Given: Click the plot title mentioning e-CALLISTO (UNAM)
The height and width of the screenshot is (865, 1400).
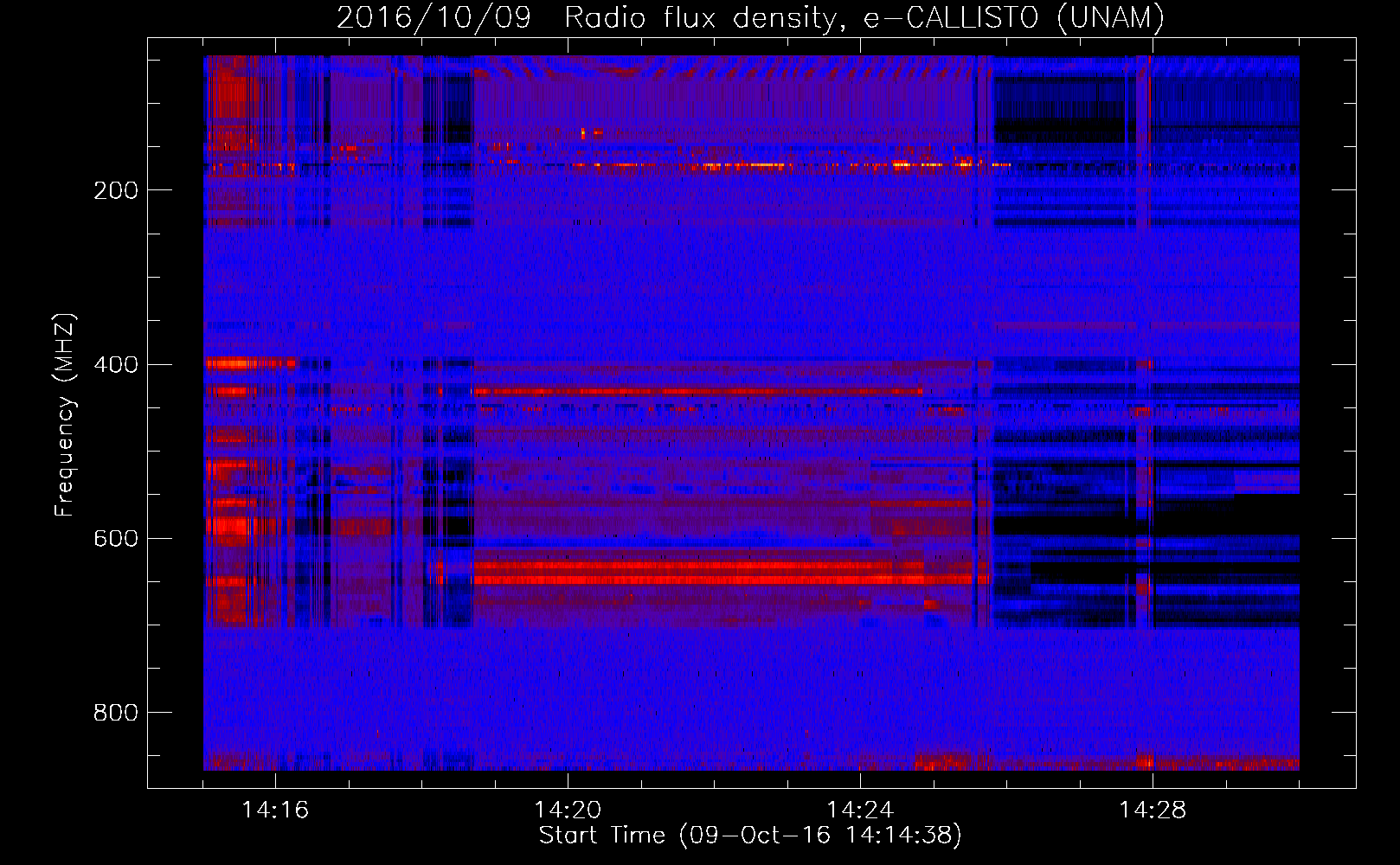Looking at the screenshot, I should tap(750, 17).
